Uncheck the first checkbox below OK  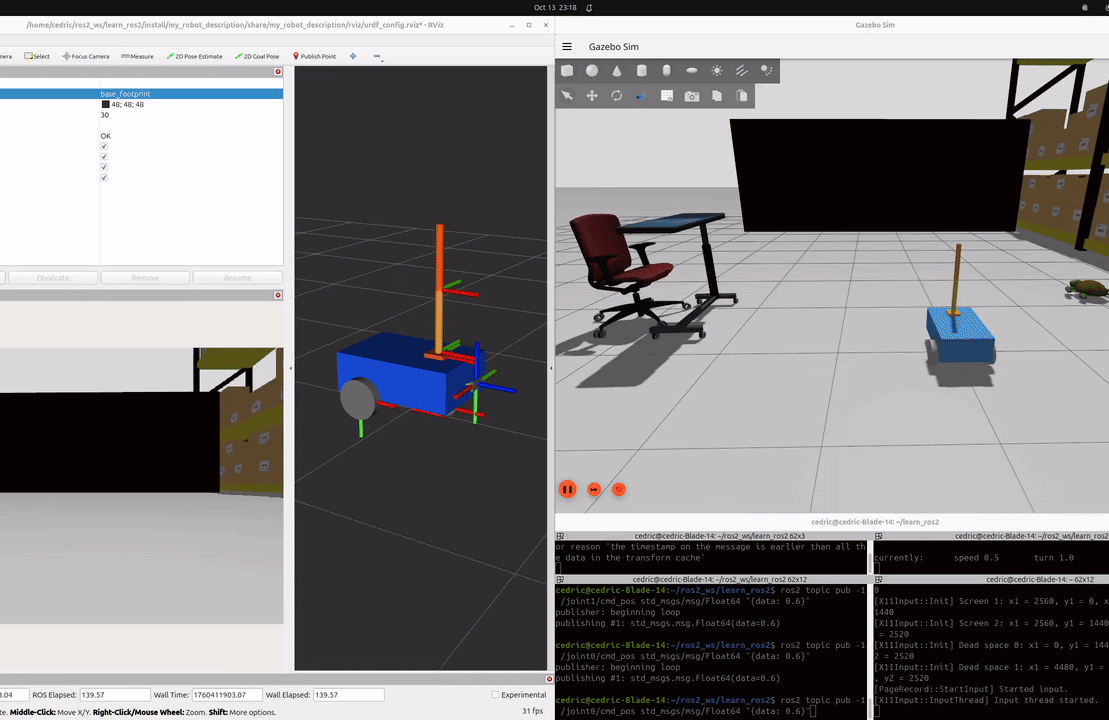(104, 146)
